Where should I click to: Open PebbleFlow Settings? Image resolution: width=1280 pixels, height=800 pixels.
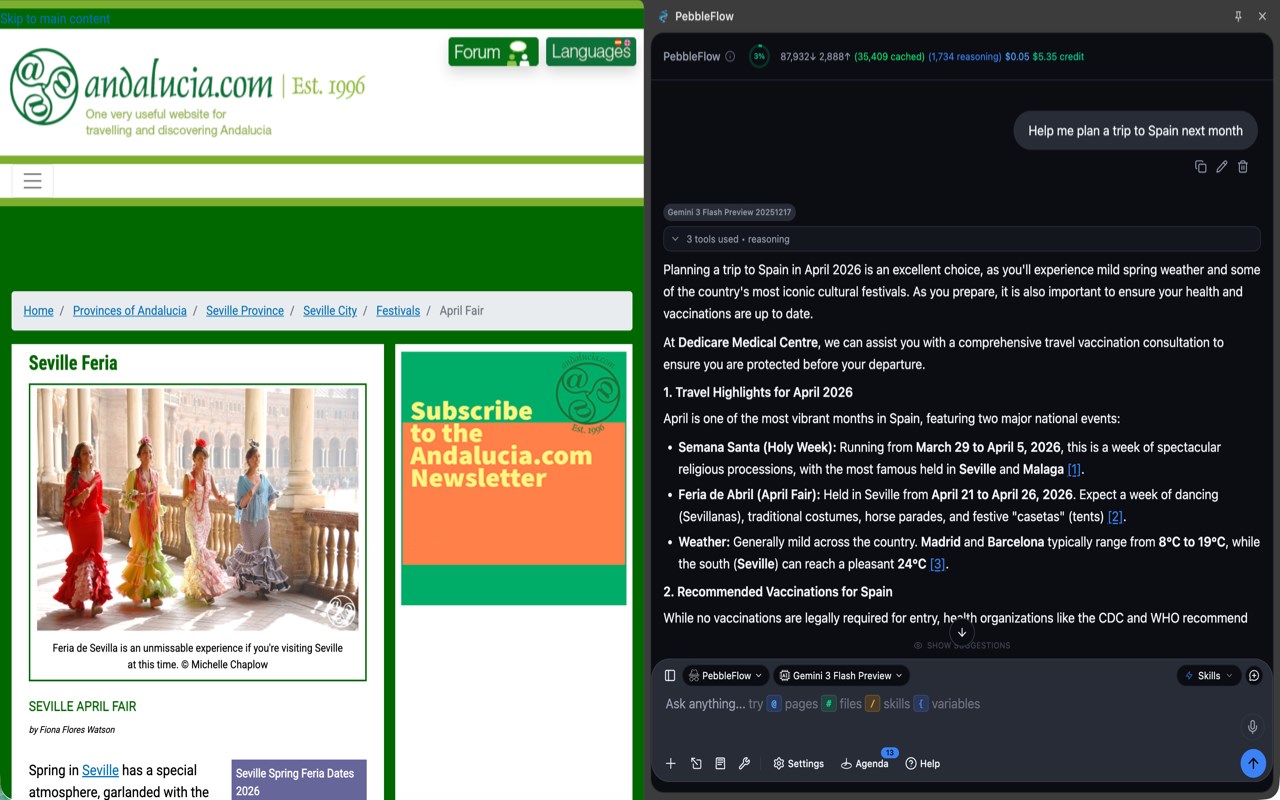point(798,764)
